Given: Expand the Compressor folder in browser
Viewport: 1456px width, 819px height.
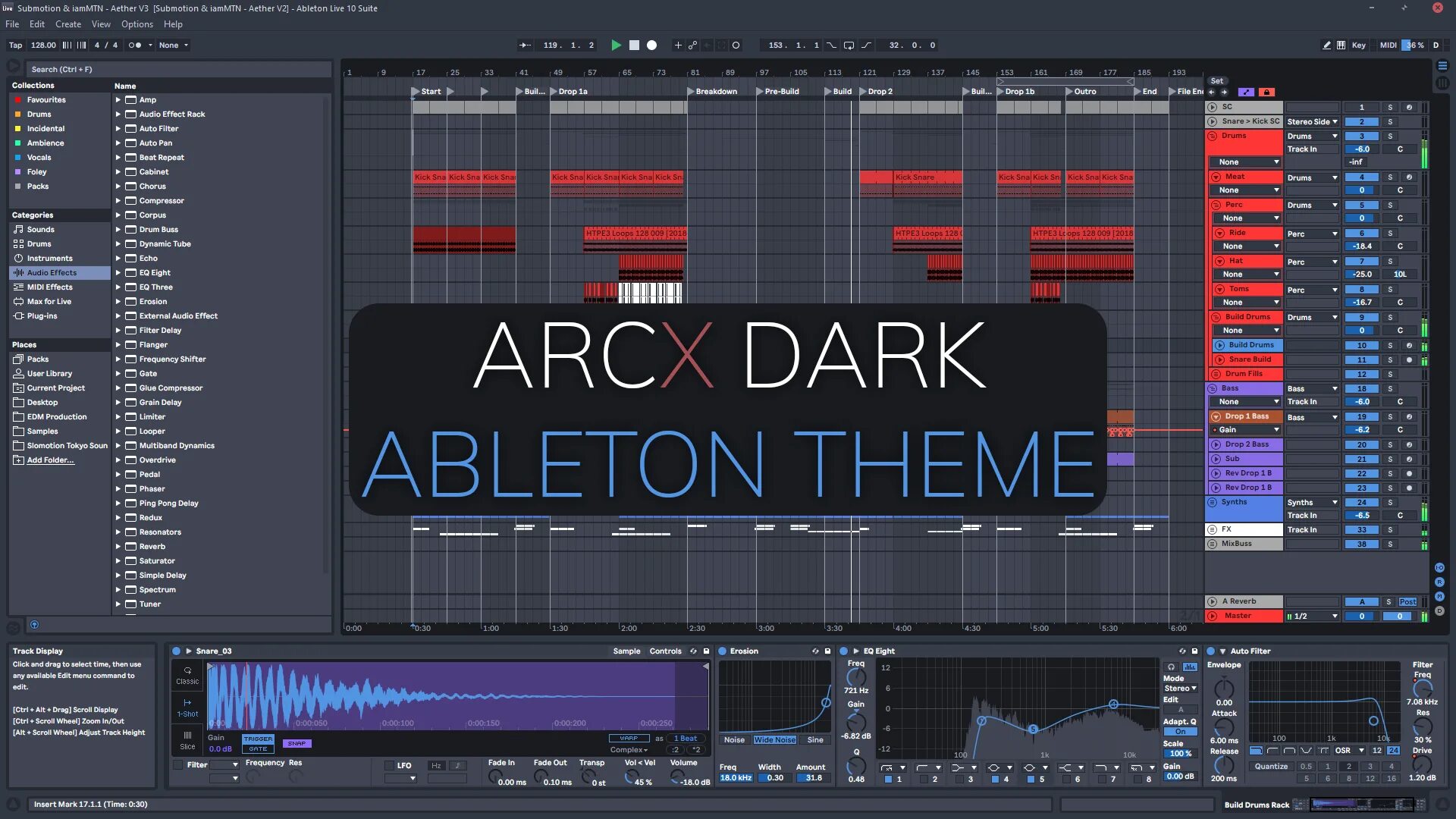Looking at the screenshot, I should pyautogui.click(x=118, y=201).
